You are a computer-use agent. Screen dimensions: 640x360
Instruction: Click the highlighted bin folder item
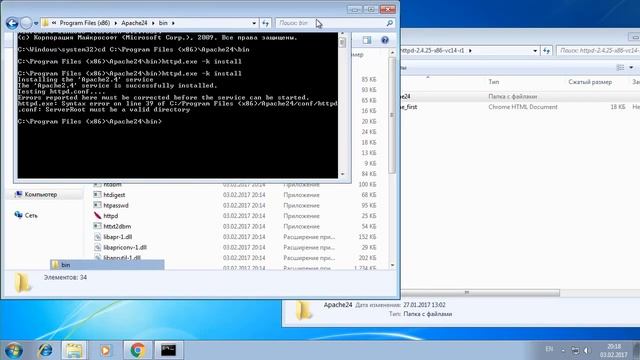(107, 265)
